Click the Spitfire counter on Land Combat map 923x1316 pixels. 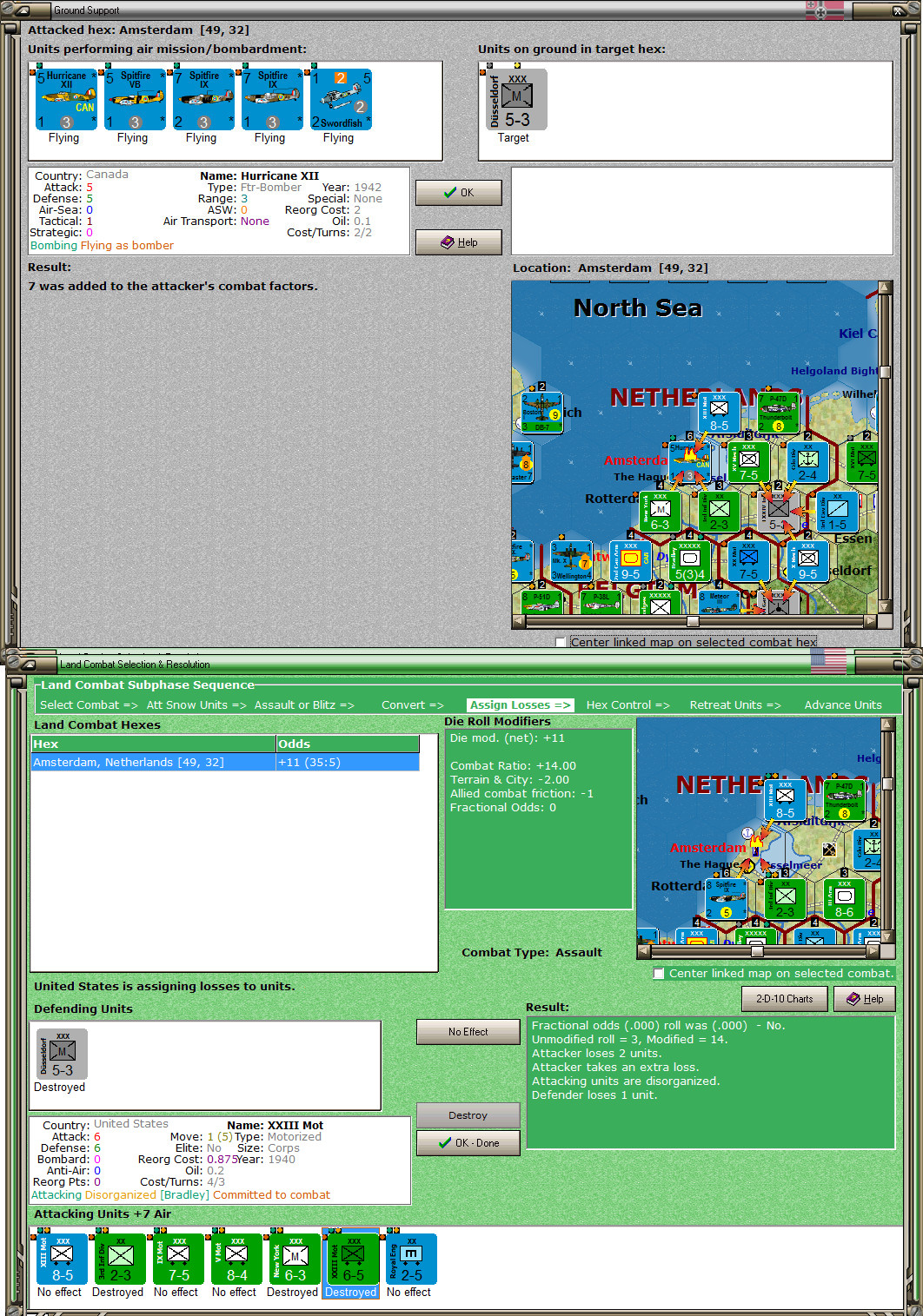(x=726, y=899)
